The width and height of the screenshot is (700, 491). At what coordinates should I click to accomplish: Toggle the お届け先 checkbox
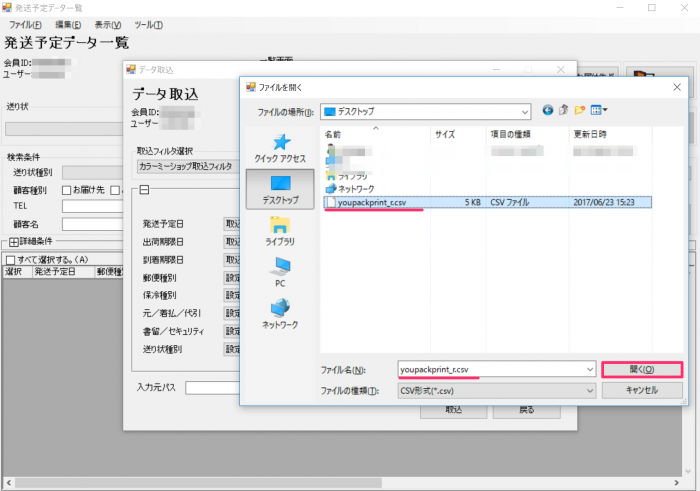[67, 190]
